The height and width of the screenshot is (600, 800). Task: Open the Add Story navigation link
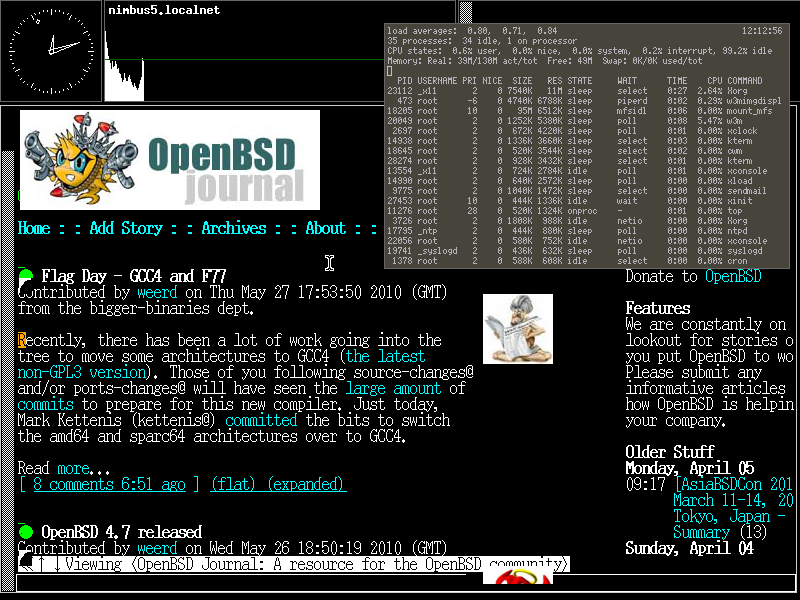[126, 228]
